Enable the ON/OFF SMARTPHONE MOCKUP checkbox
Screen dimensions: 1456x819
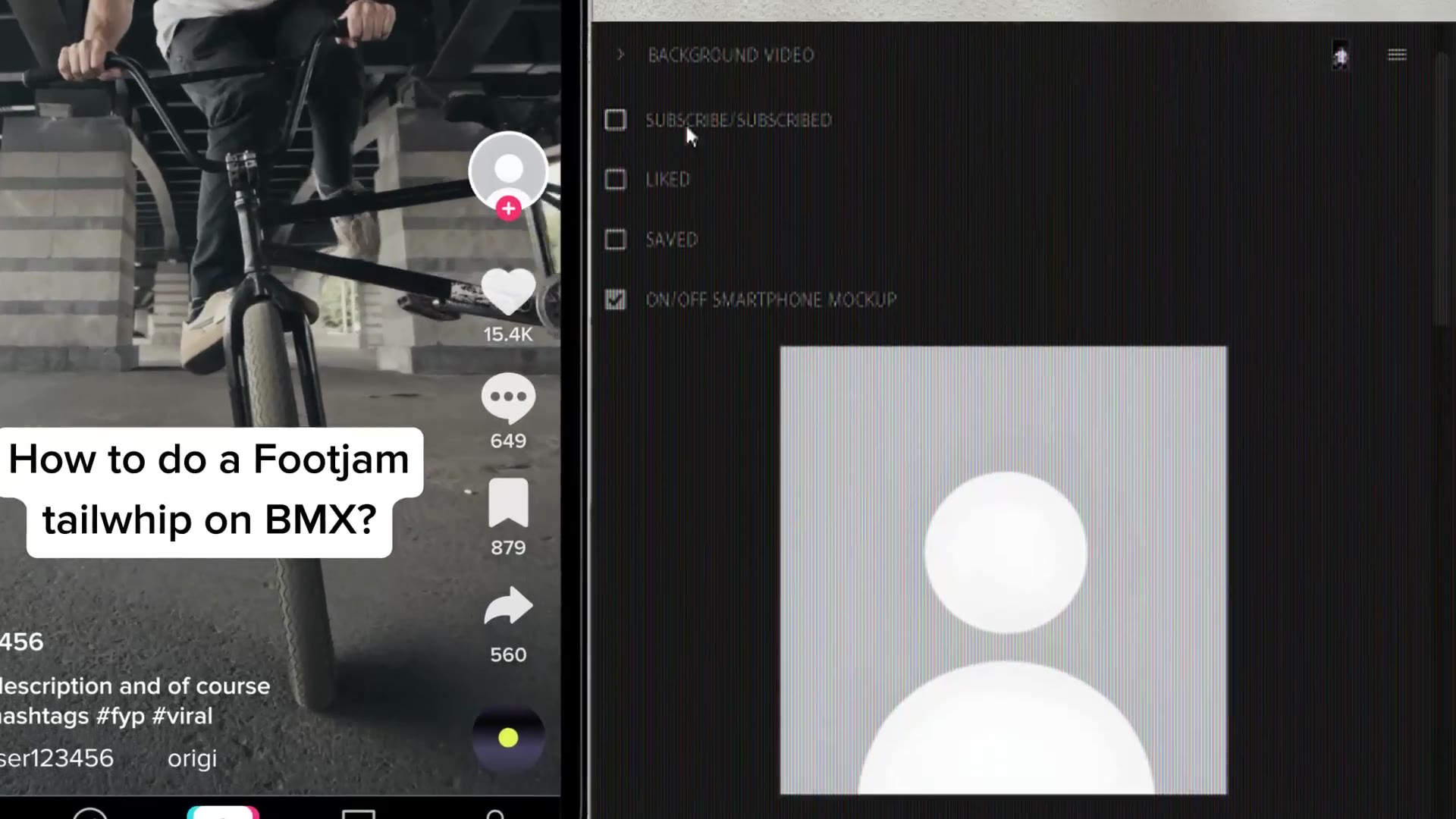click(x=615, y=299)
